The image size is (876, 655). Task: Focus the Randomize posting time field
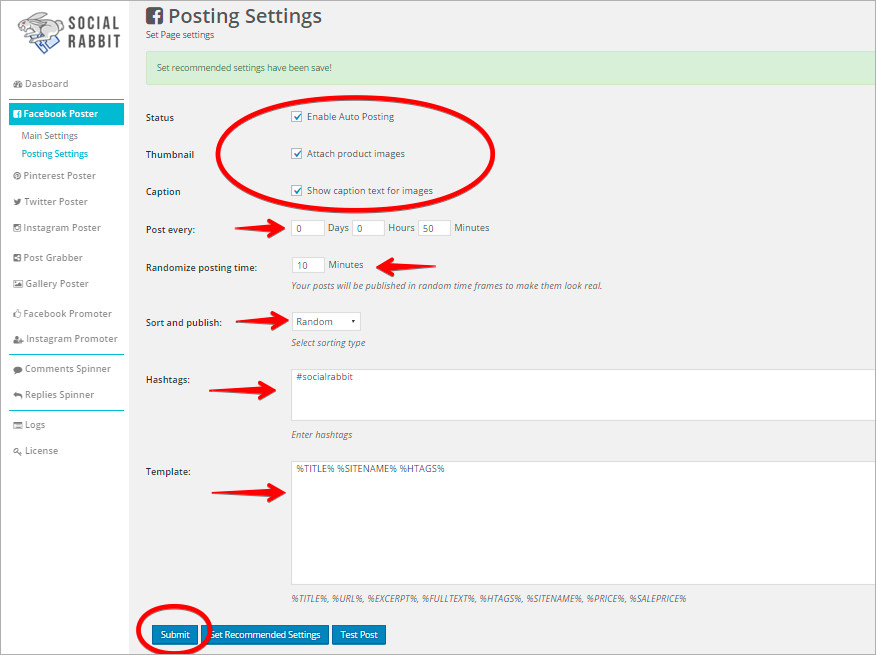[308, 265]
